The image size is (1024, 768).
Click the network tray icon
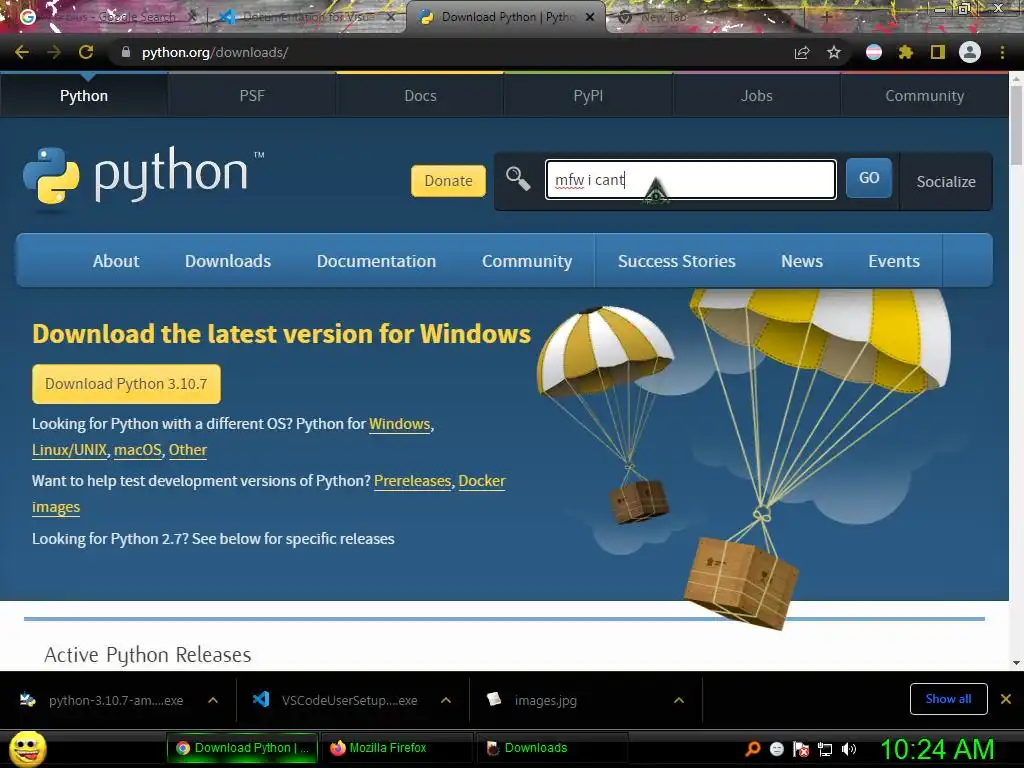825,749
